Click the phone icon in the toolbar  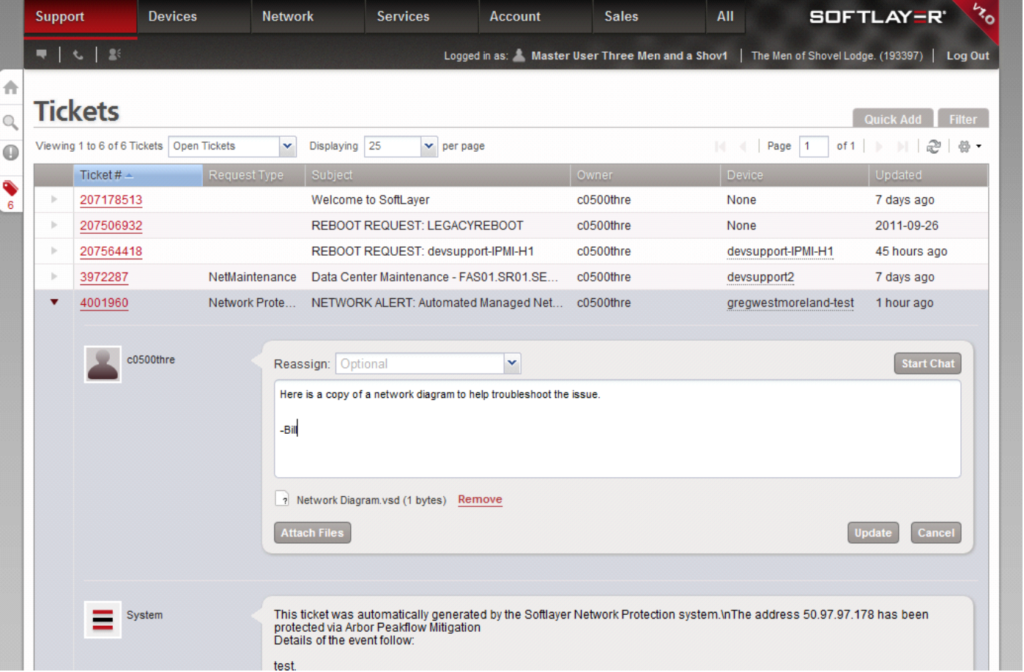click(x=78, y=55)
